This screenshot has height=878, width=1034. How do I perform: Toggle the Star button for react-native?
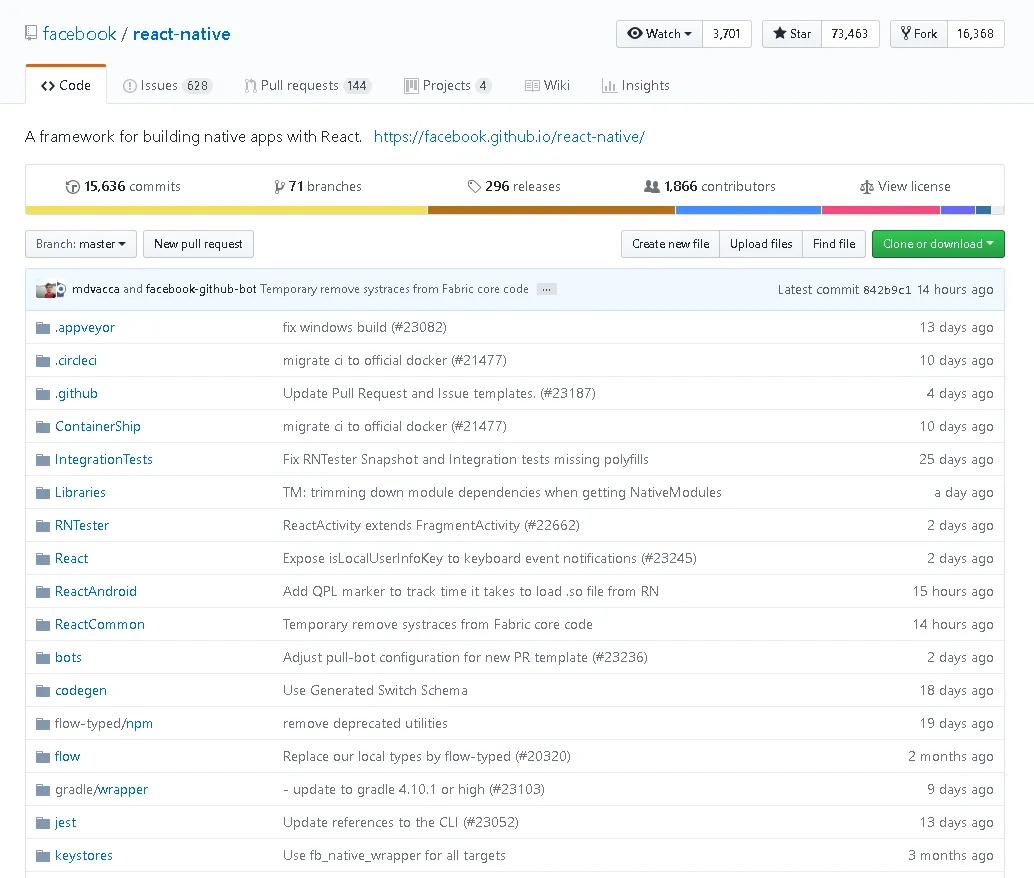point(792,34)
